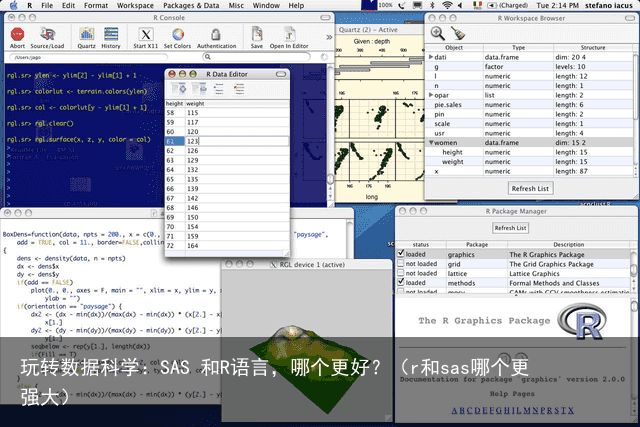The width and height of the screenshot is (640, 427).
Task: Click help index letter A link
Action: click(455, 411)
